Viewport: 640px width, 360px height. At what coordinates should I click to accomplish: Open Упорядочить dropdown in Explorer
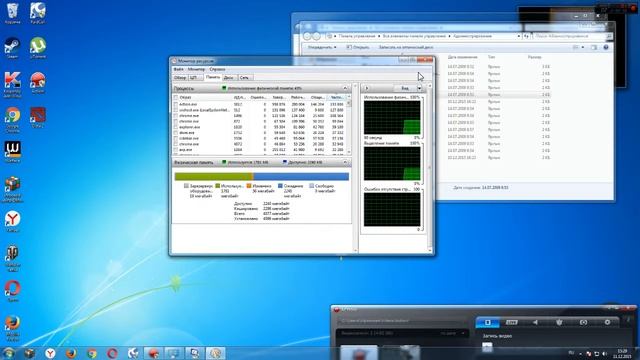[322, 47]
